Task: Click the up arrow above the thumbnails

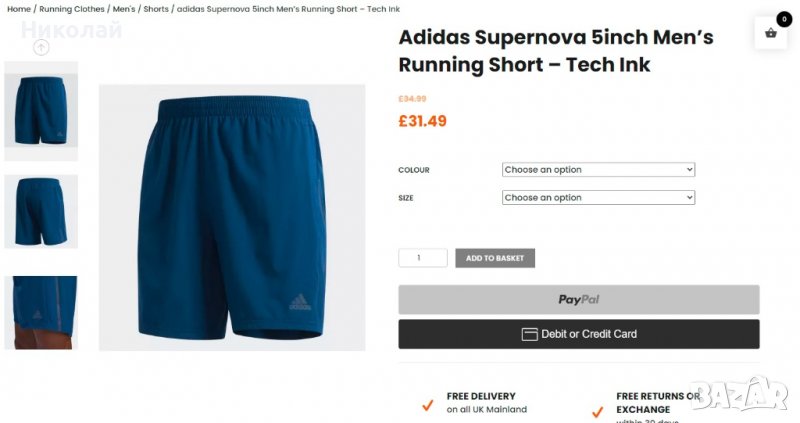Action: pyautogui.click(x=41, y=47)
